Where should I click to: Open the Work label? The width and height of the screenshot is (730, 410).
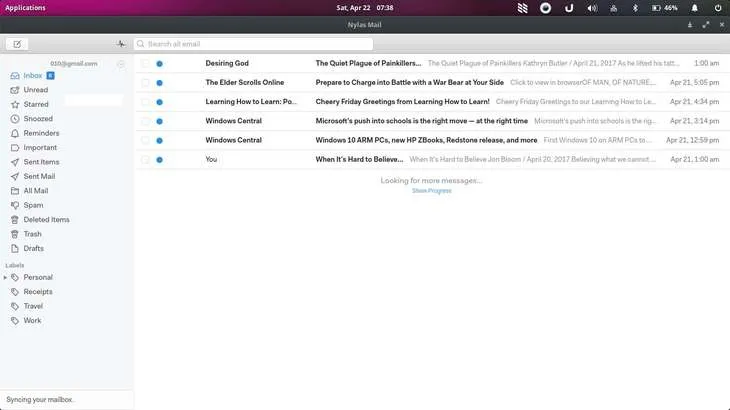[x=32, y=321]
